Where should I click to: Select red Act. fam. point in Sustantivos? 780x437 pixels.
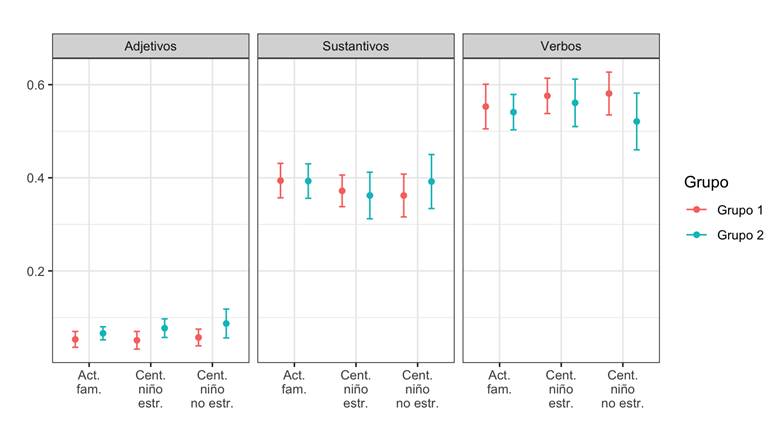point(281,181)
